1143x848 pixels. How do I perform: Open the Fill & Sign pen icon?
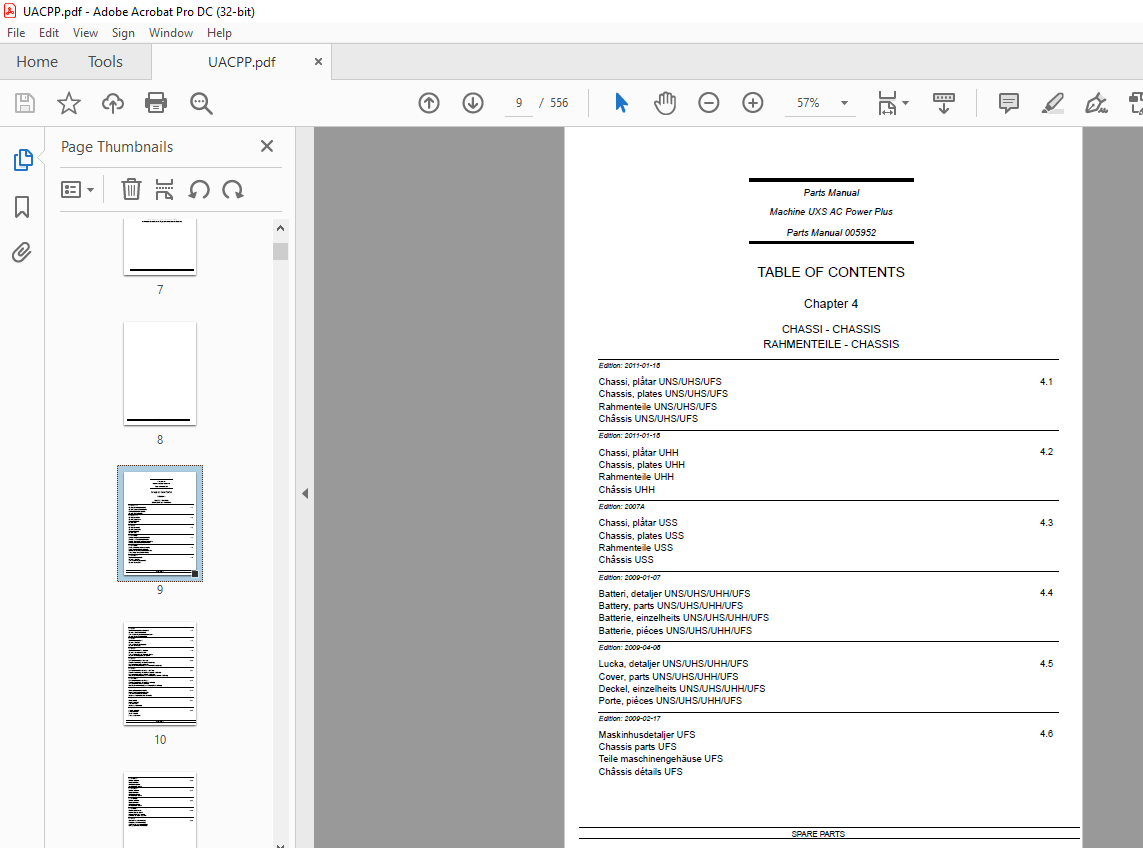click(1096, 103)
